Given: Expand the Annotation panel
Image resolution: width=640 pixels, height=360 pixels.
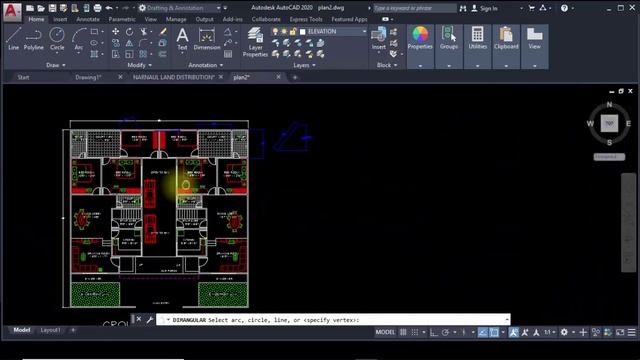Looking at the screenshot, I should (205, 65).
